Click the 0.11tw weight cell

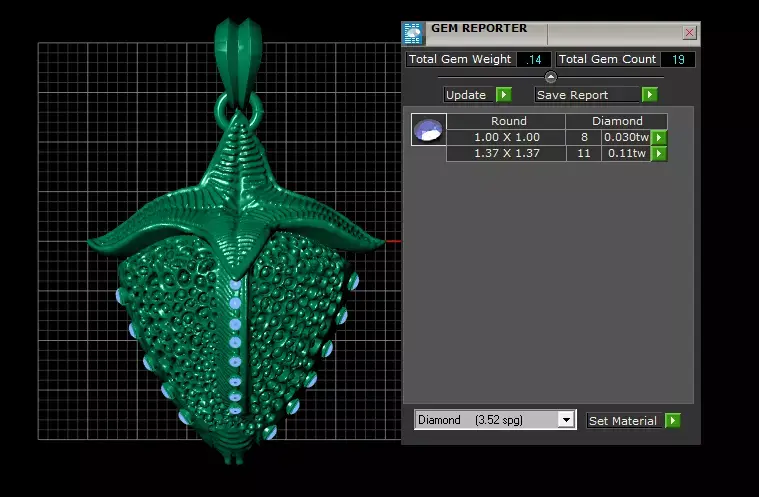626,153
